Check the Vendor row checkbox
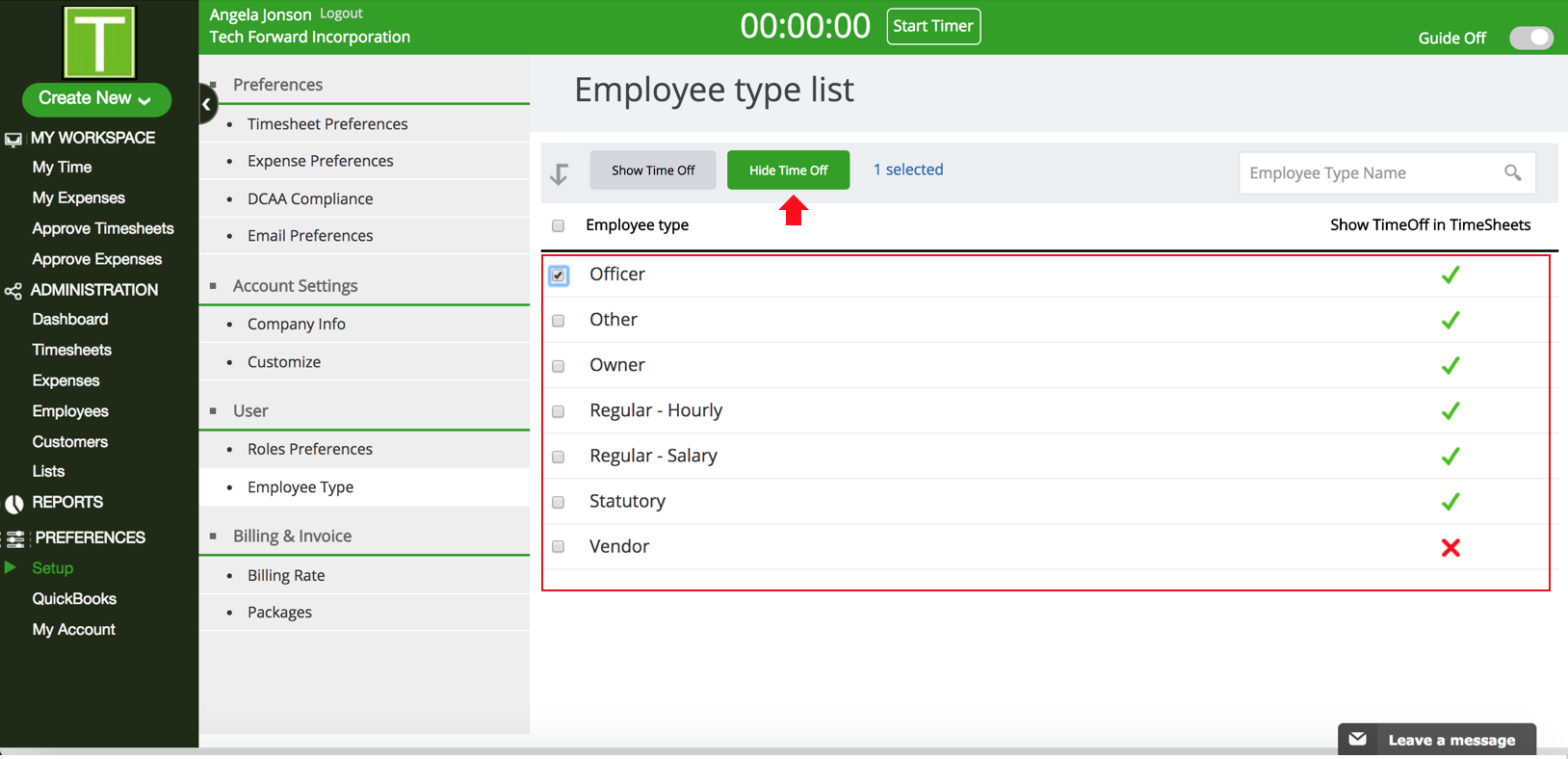Viewport: 1568px width, 759px height. point(559,547)
